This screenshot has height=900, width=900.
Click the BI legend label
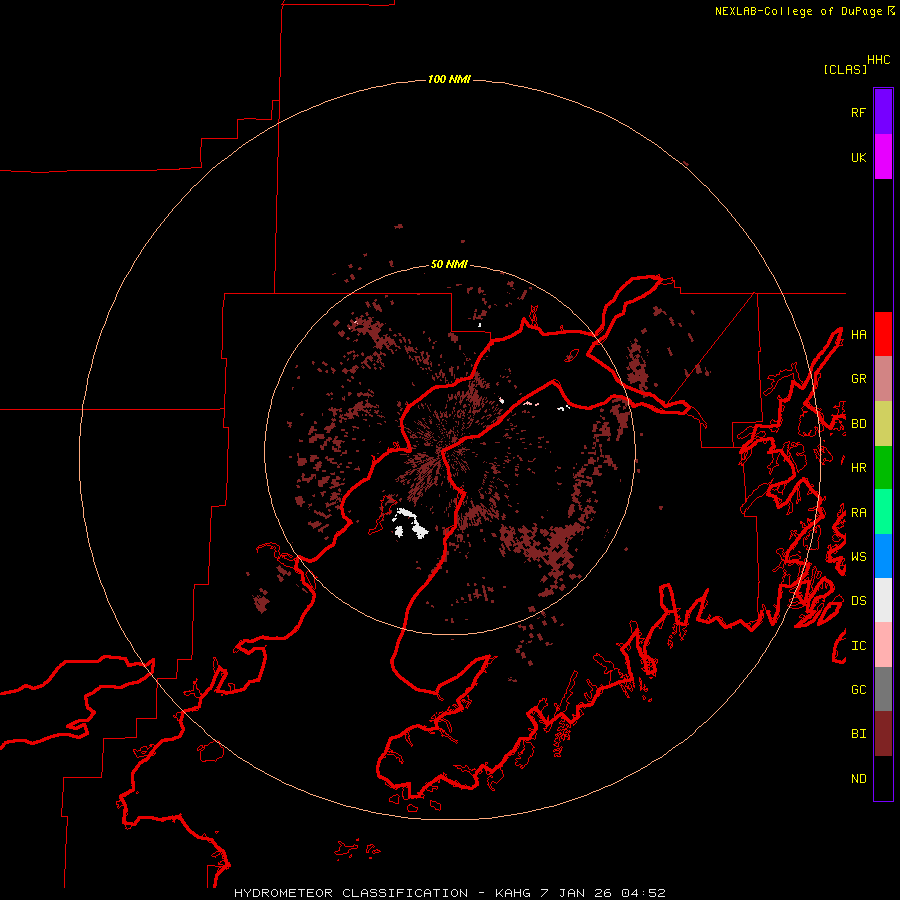[x=858, y=734]
